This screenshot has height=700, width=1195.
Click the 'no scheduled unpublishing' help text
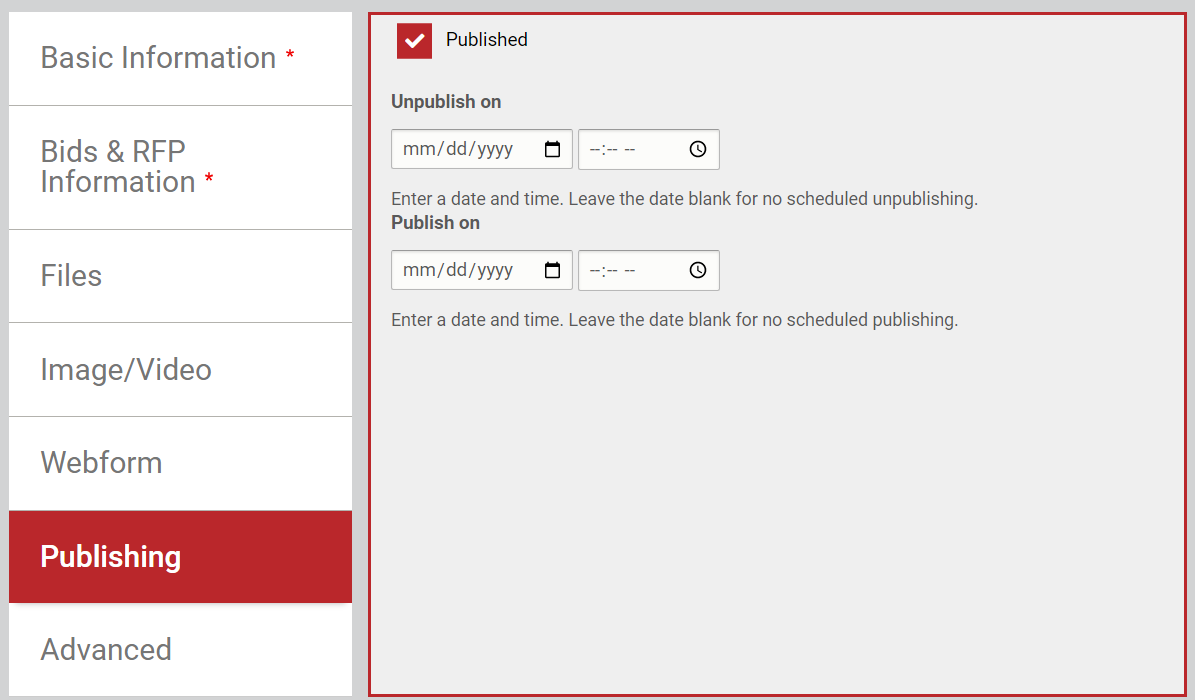click(x=684, y=199)
